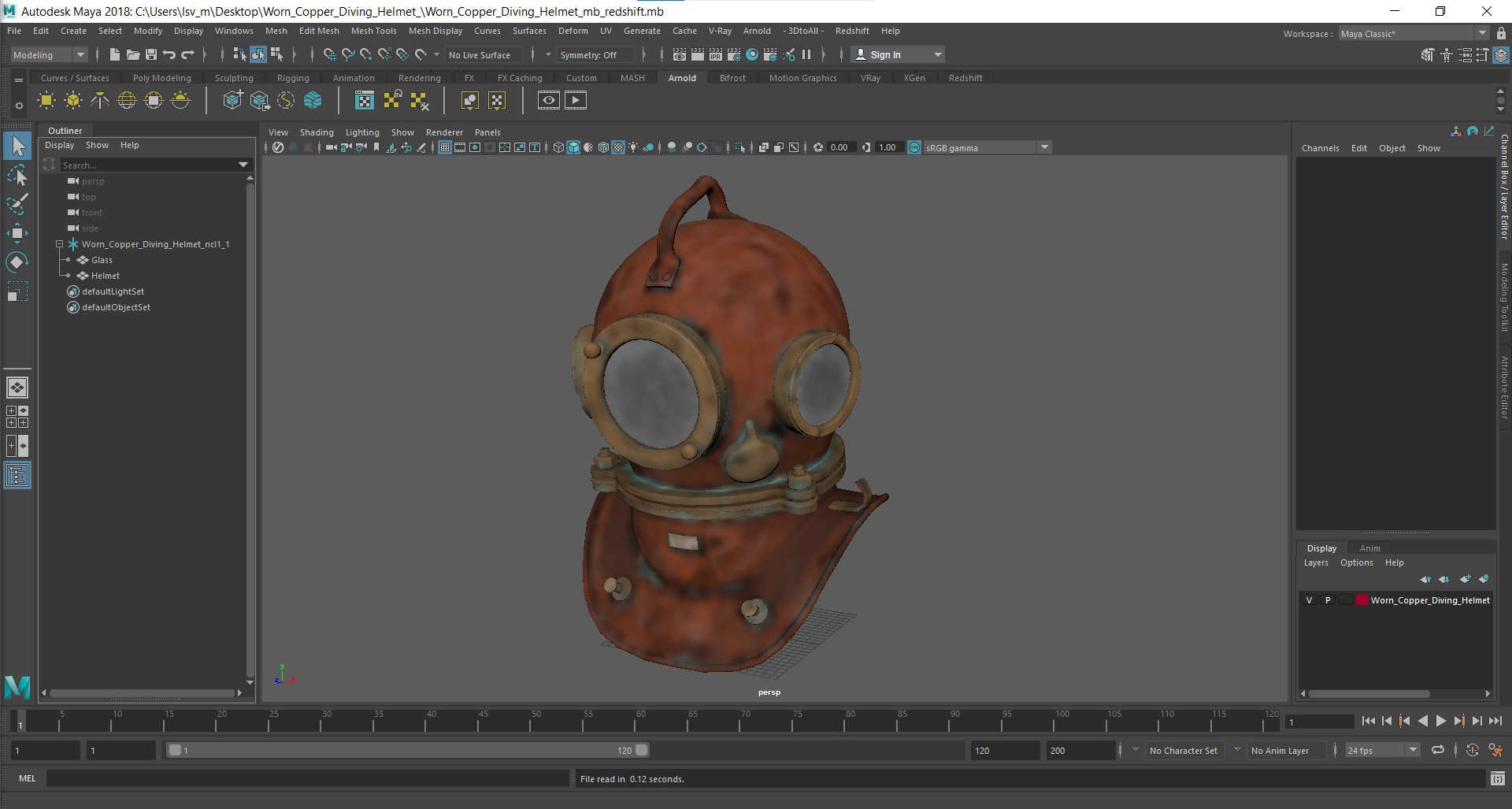This screenshot has height=809, width=1512.
Task: Switch to four view layout
Action: (x=17, y=417)
